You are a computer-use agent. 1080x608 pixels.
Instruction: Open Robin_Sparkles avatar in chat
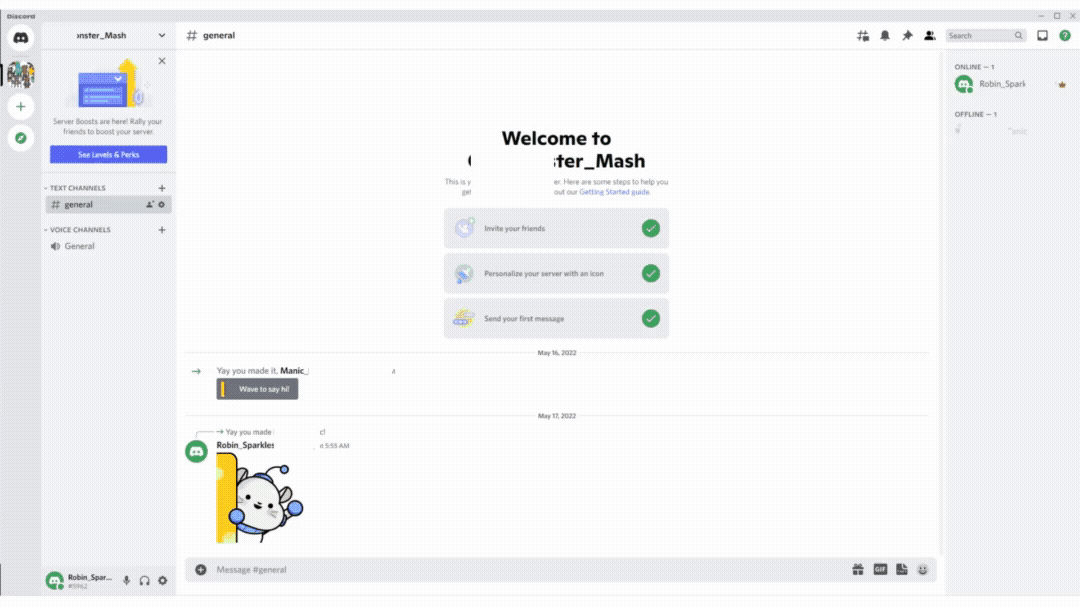coord(196,452)
